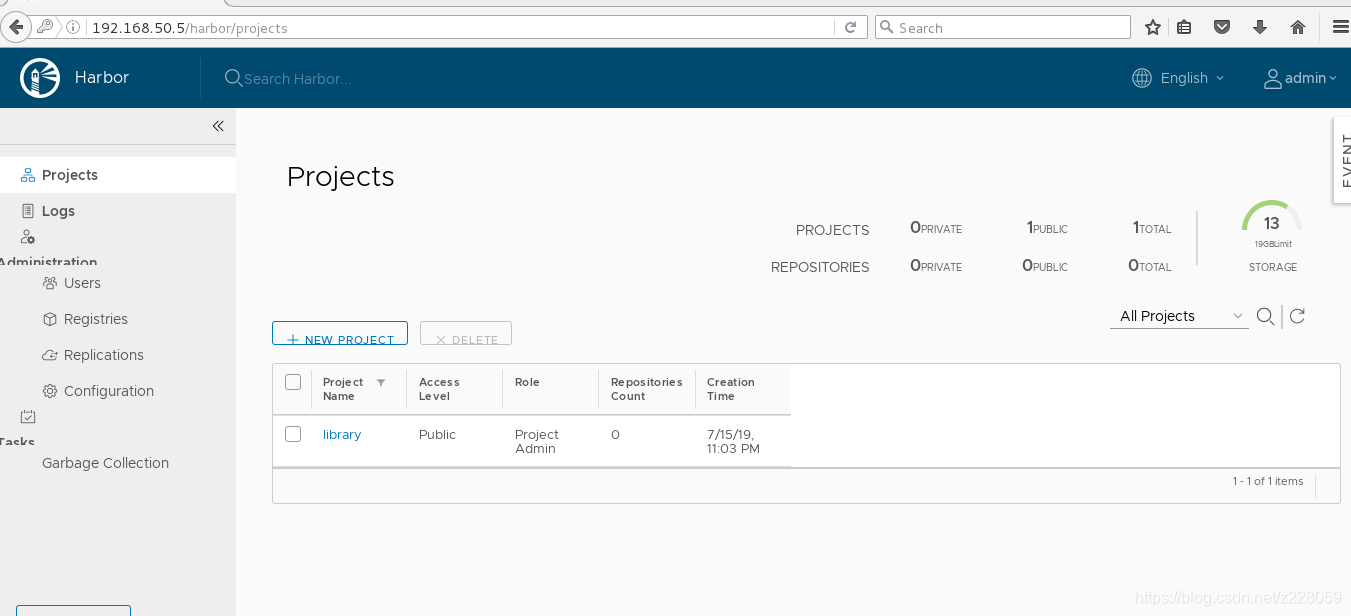Click the Administration gear-user icon
Screen dimensions: 1351x616
coord(28,237)
